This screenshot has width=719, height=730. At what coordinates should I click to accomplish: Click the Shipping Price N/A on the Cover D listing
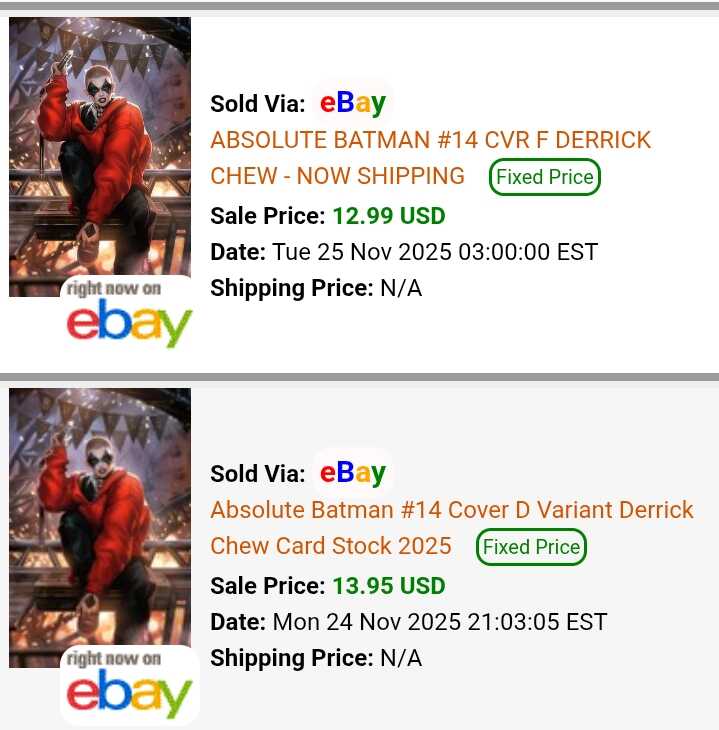pyautogui.click(x=400, y=658)
